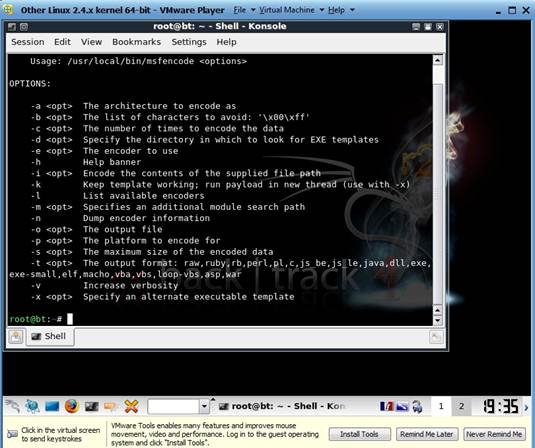Maximize the Konsole window
The width and height of the screenshot is (535, 448).
(x=428, y=27)
